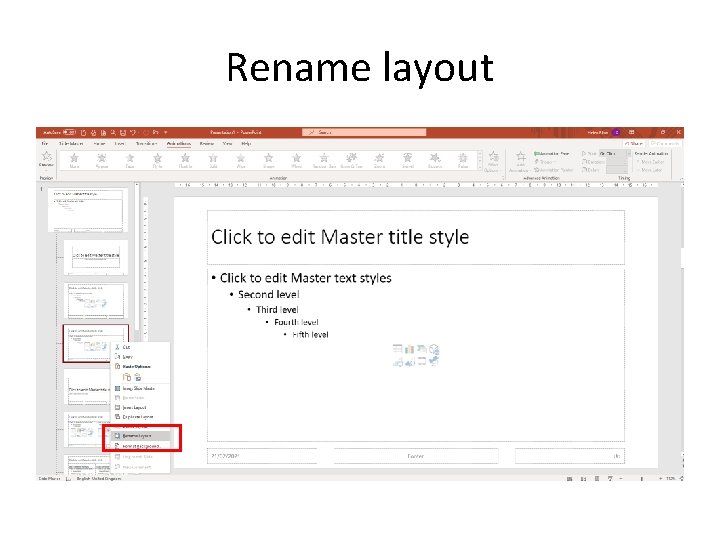Click the Share button
Image resolution: width=720 pixels, height=540 pixels.
(634, 144)
